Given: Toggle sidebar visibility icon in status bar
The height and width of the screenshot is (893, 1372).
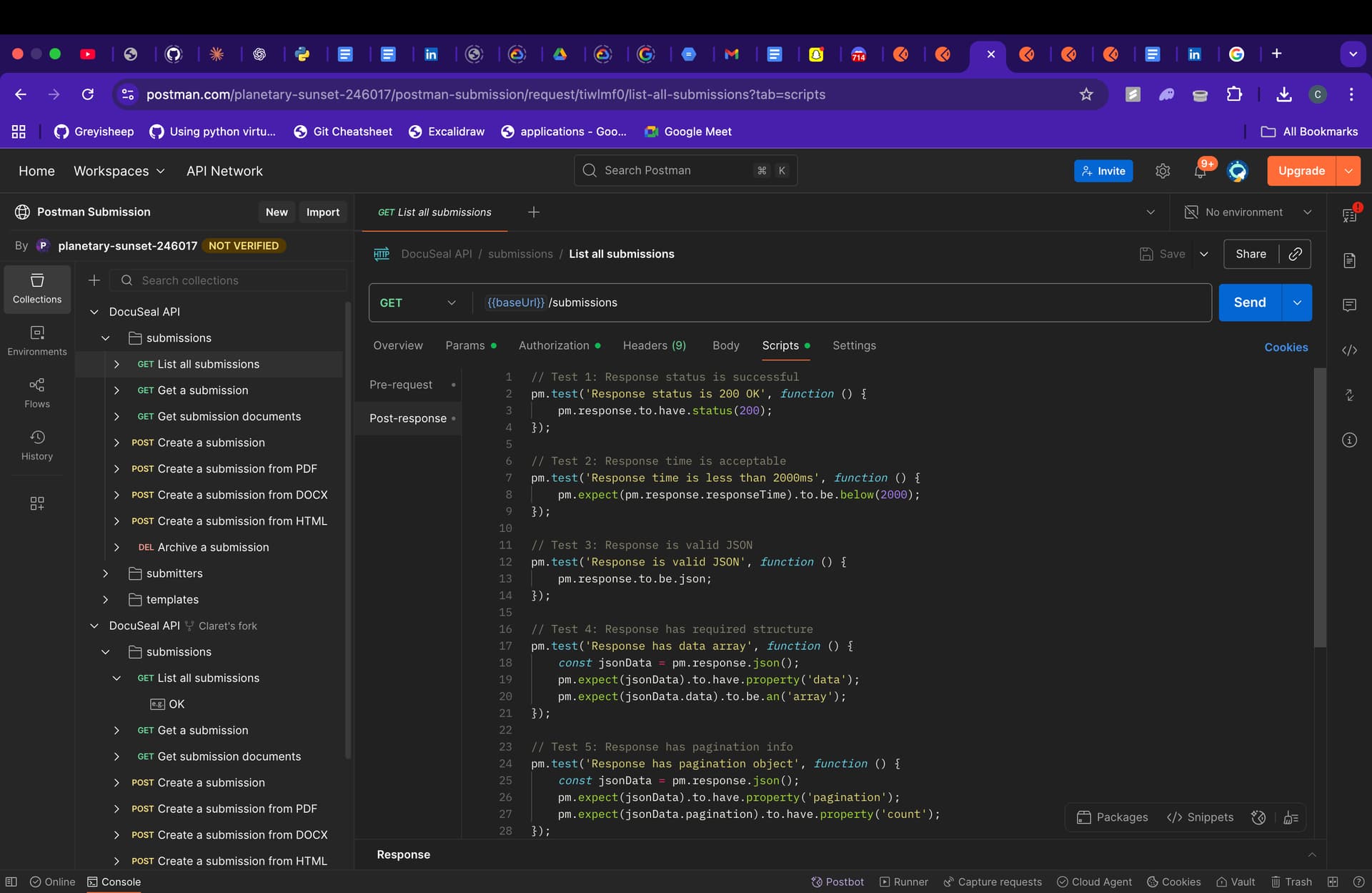Looking at the screenshot, I should pyautogui.click(x=11, y=882).
